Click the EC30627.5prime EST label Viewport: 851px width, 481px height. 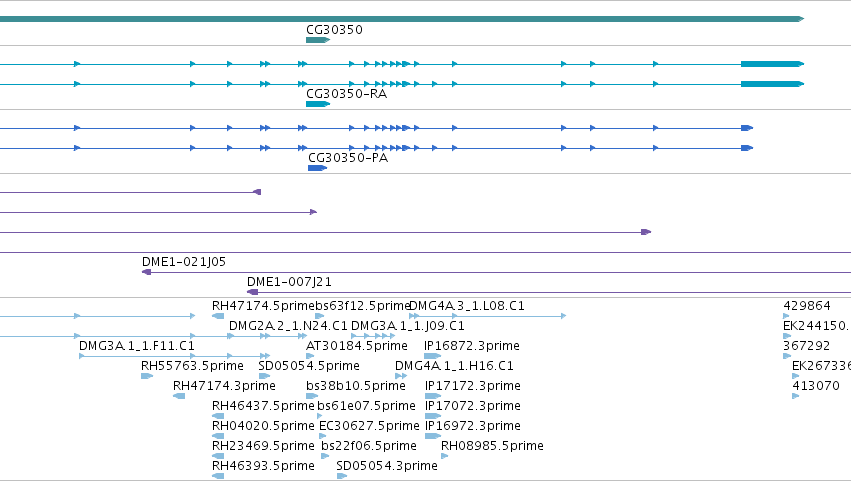[x=369, y=426]
